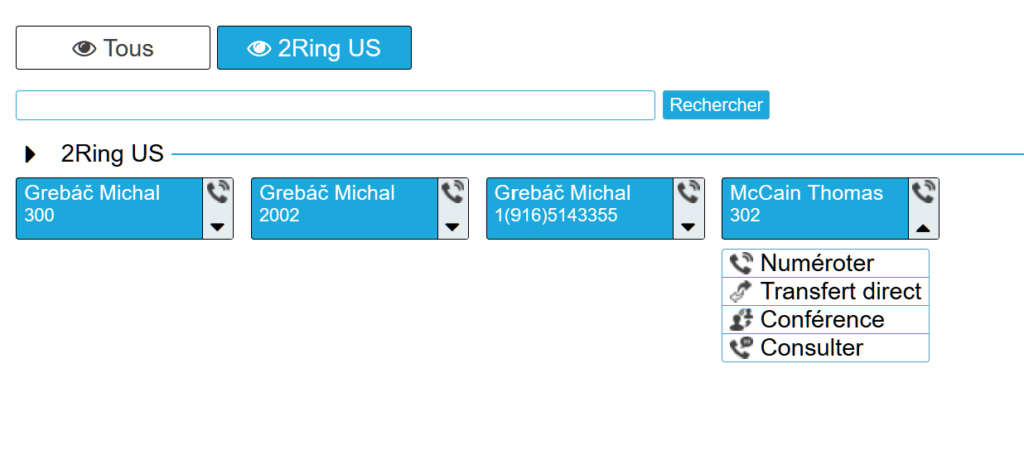Viewport: 1024px width, 456px height.
Task: Click phone icon on the 1(916)5143355 card
Action: point(688,191)
